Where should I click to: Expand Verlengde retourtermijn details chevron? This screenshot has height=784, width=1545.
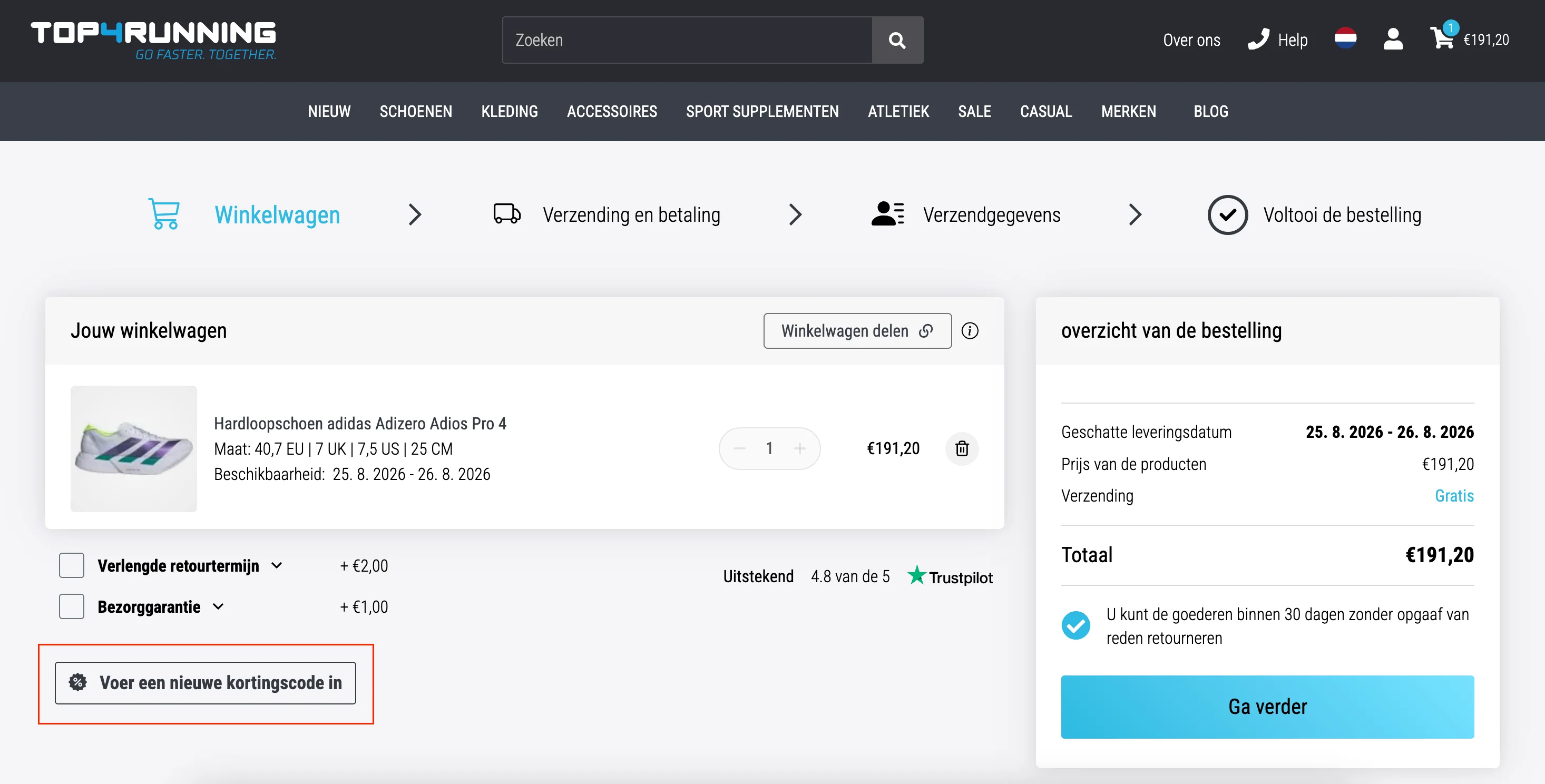(x=277, y=566)
